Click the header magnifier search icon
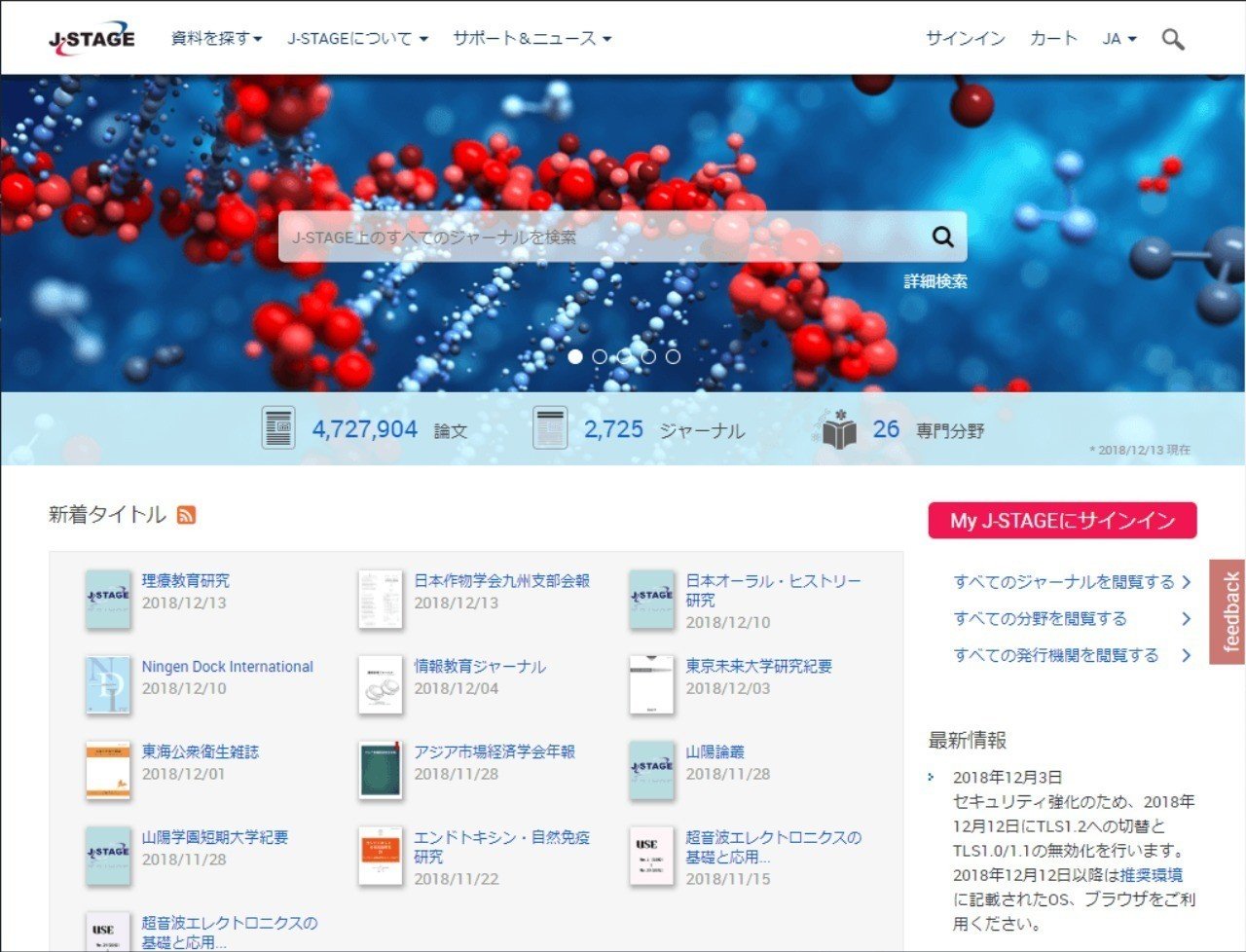Image resolution: width=1246 pixels, height=952 pixels. pos(1173,39)
